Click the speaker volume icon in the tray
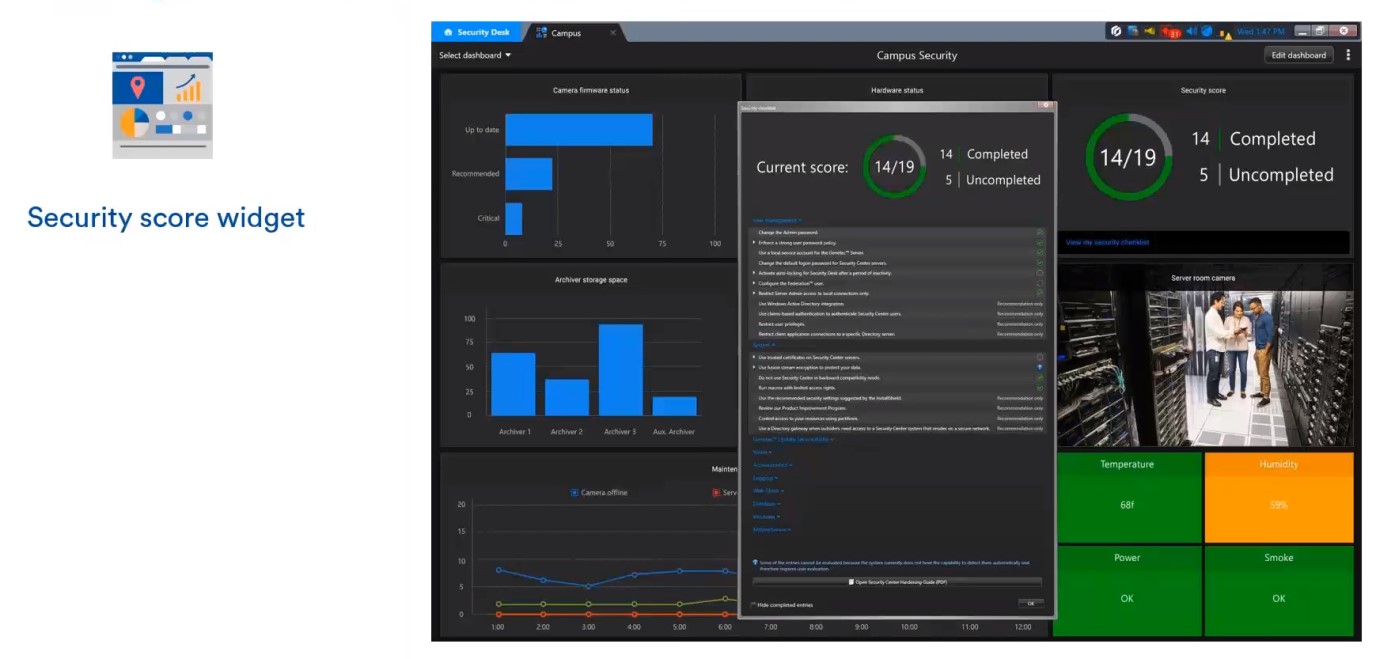 pos(1191,31)
